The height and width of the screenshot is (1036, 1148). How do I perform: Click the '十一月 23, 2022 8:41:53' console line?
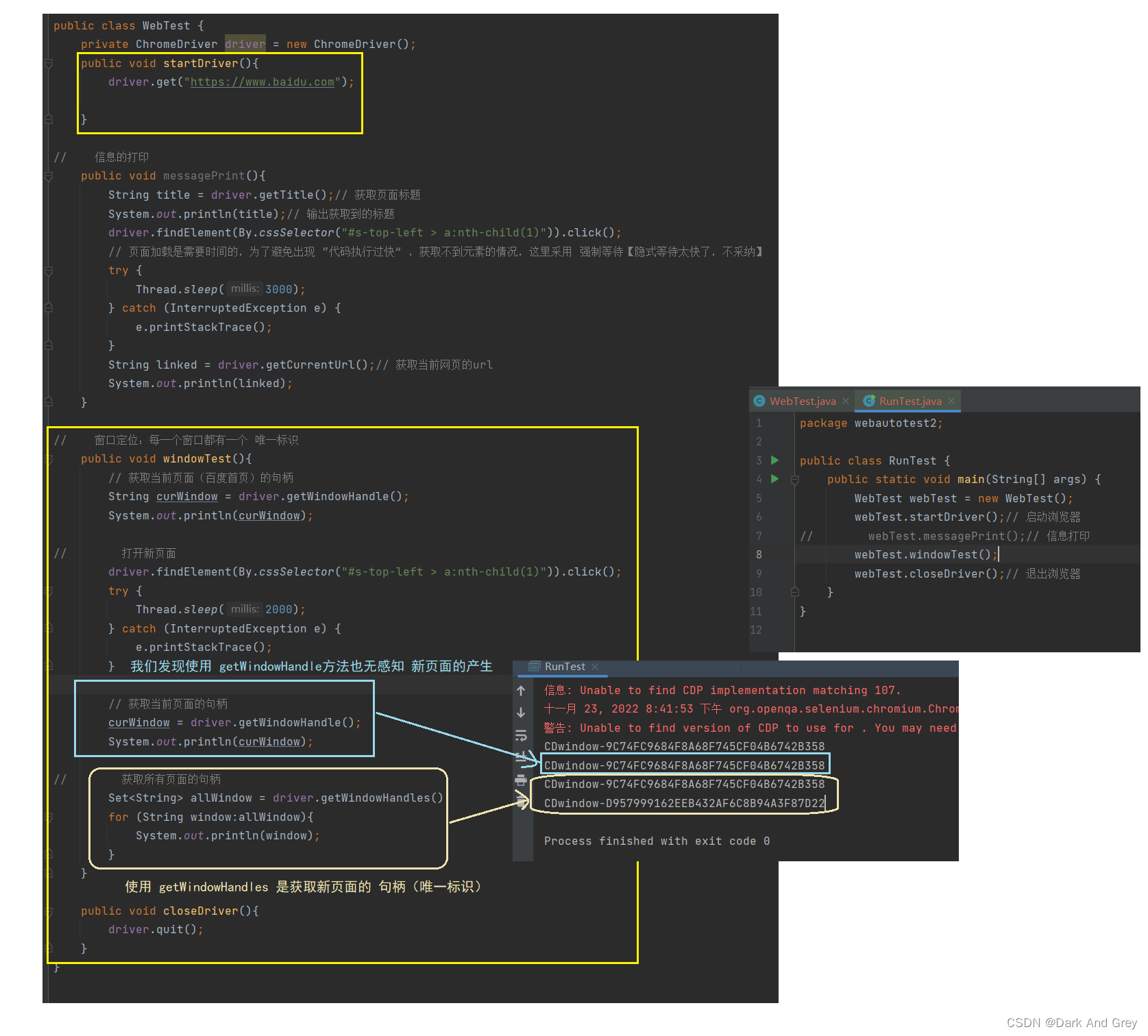click(750, 708)
